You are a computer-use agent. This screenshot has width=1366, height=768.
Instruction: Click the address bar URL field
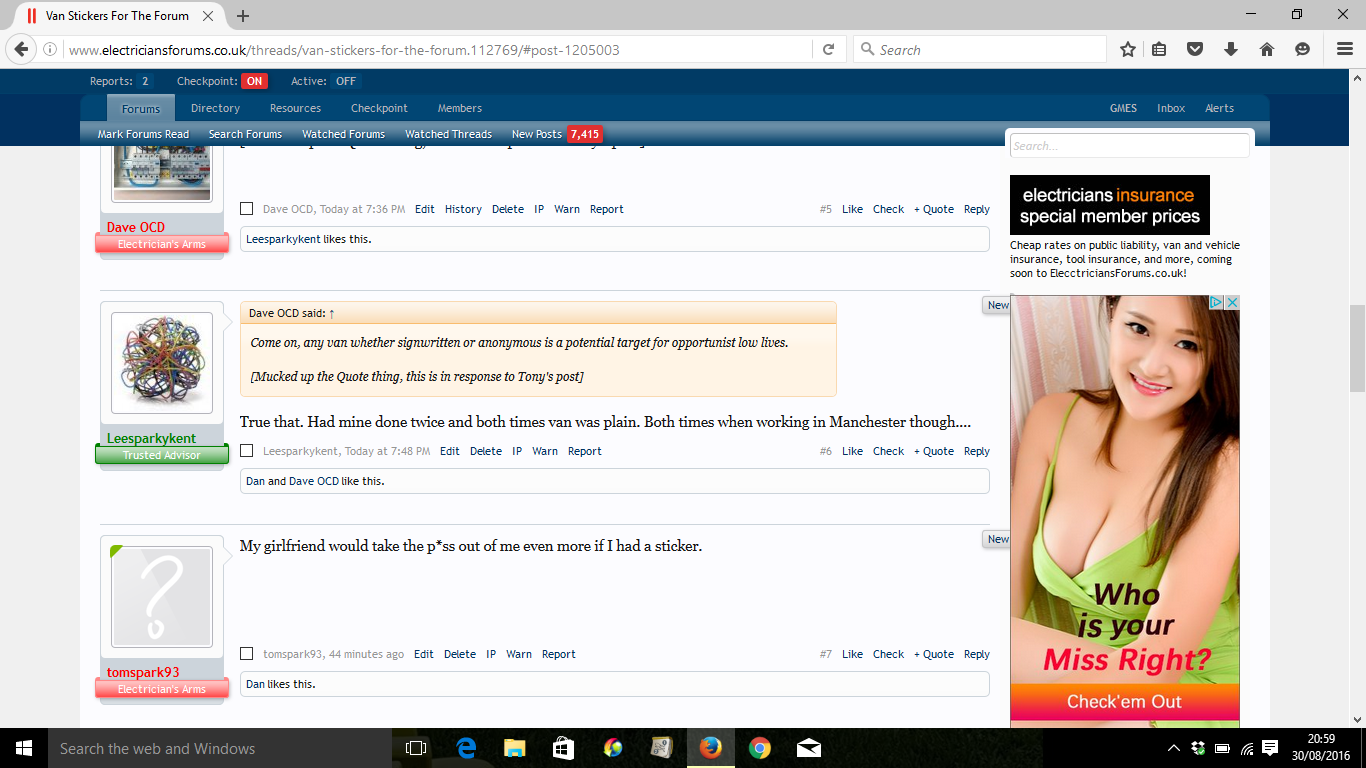[x=437, y=49]
